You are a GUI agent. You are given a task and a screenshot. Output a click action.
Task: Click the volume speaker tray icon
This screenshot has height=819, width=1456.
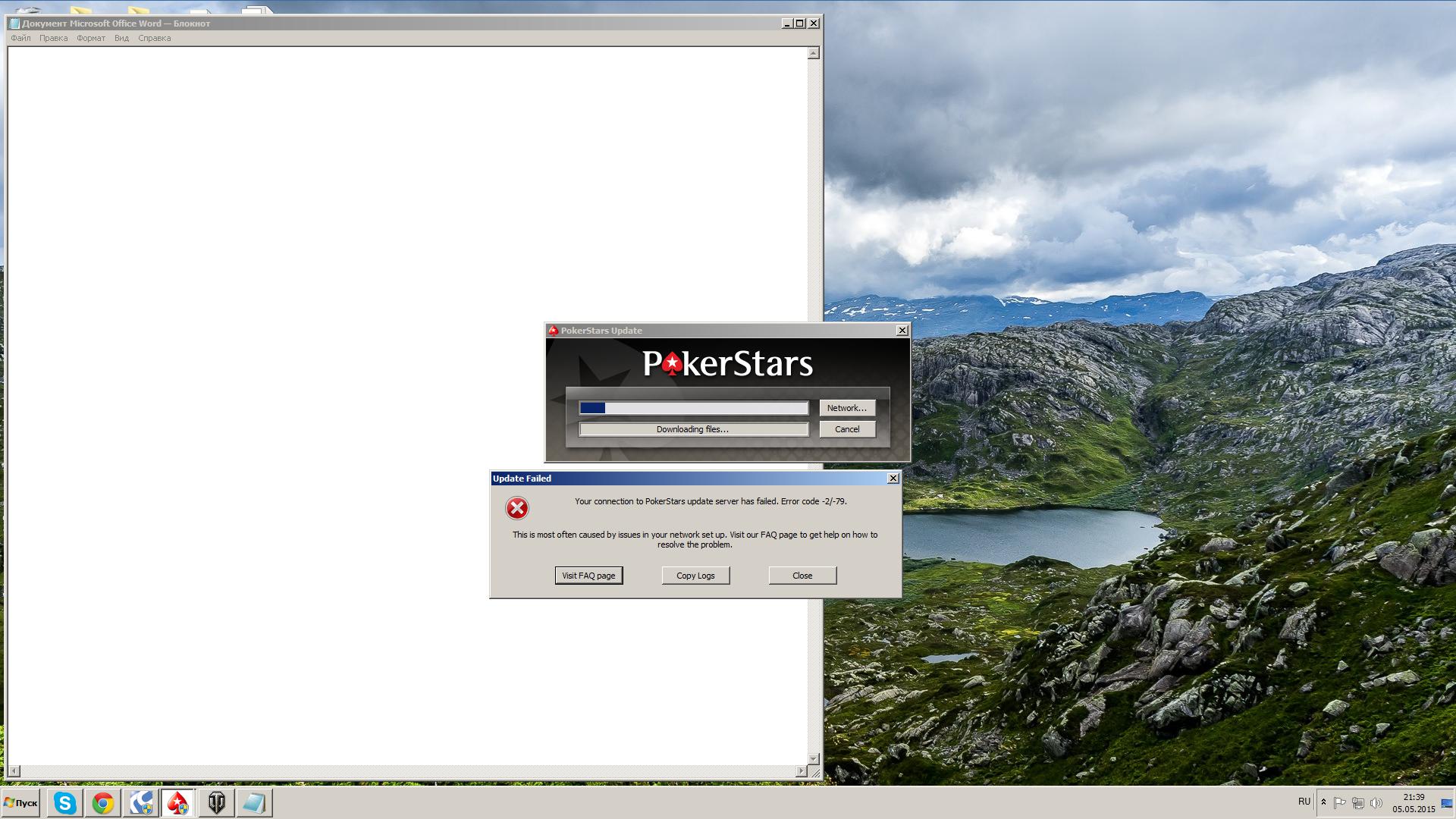pyautogui.click(x=1376, y=803)
